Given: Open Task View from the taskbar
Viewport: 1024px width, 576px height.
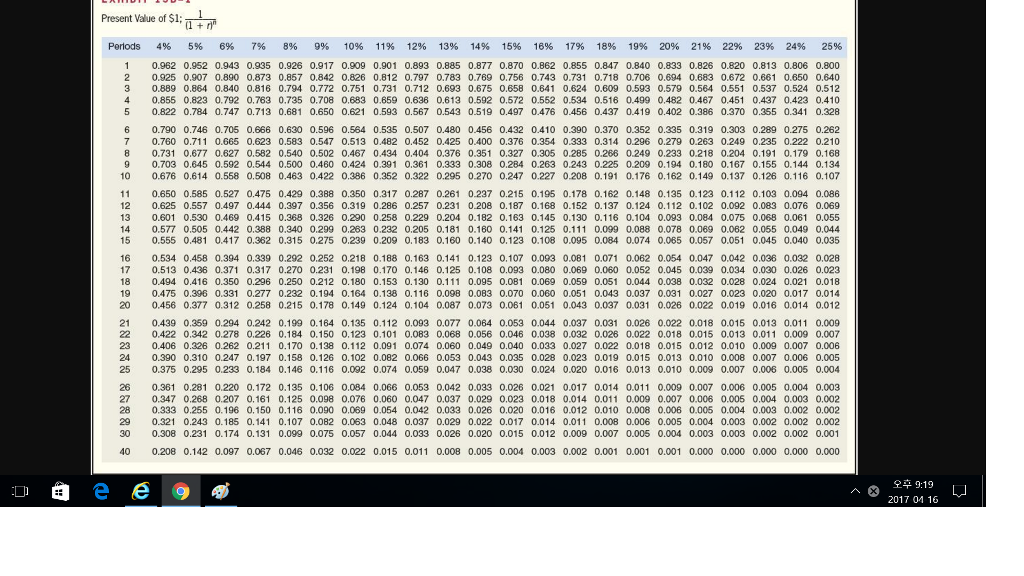Looking at the screenshot, I should pyautogui.click(x=20, y=491).
